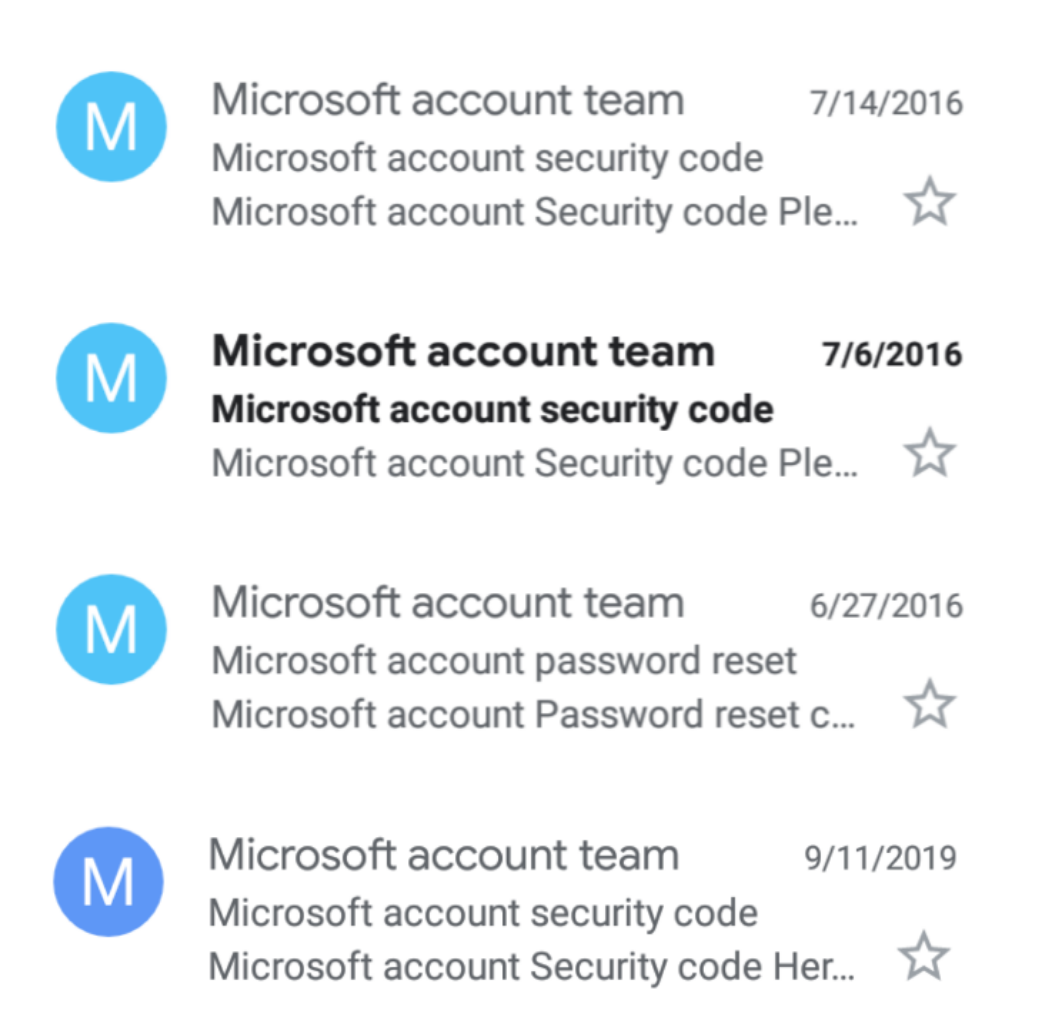Select the 7/14/2016 email via its M avatar

pos(111,127)
